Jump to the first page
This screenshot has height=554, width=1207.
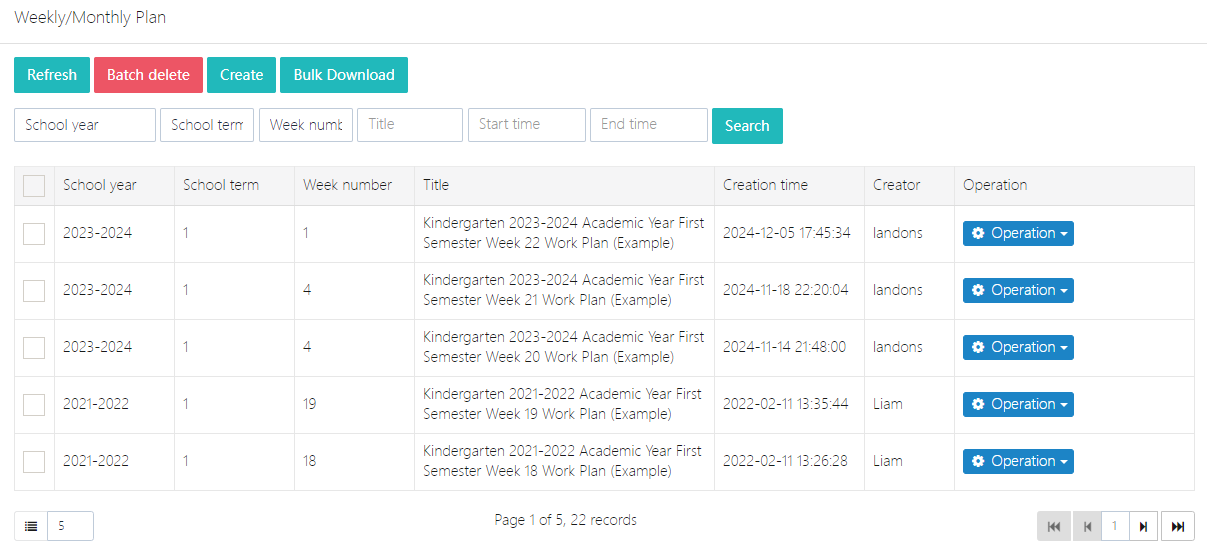[x=1053, y=526]
